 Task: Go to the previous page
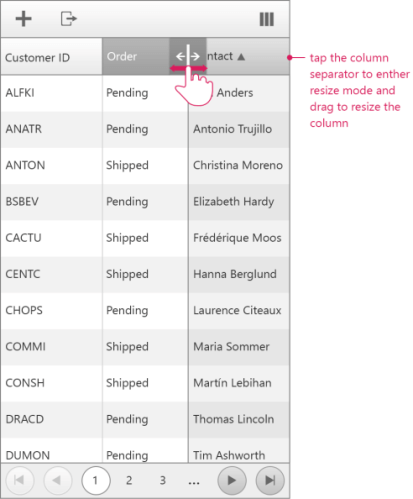[x=58, y=480]
